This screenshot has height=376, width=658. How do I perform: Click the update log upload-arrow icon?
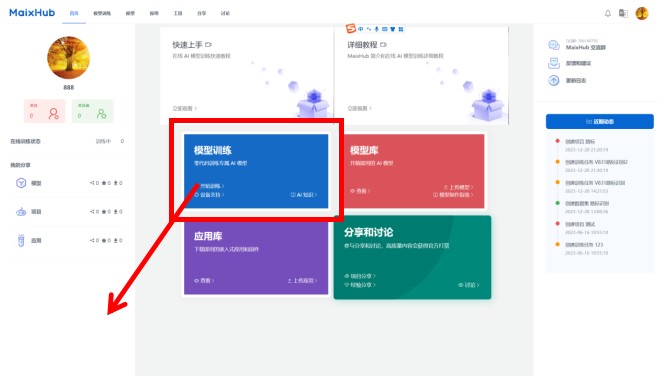[554, 80]
